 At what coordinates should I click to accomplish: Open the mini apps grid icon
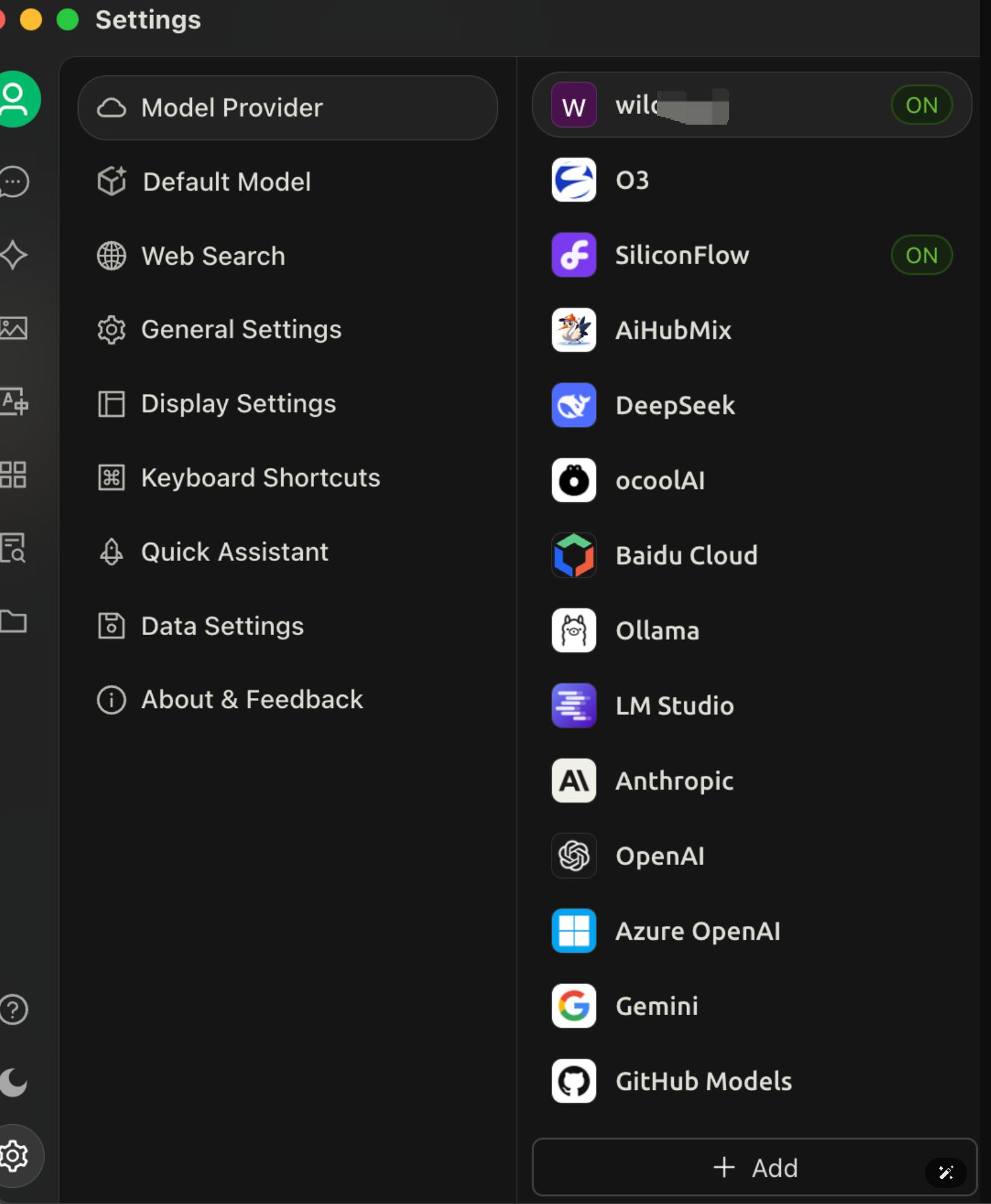(14, 475)
